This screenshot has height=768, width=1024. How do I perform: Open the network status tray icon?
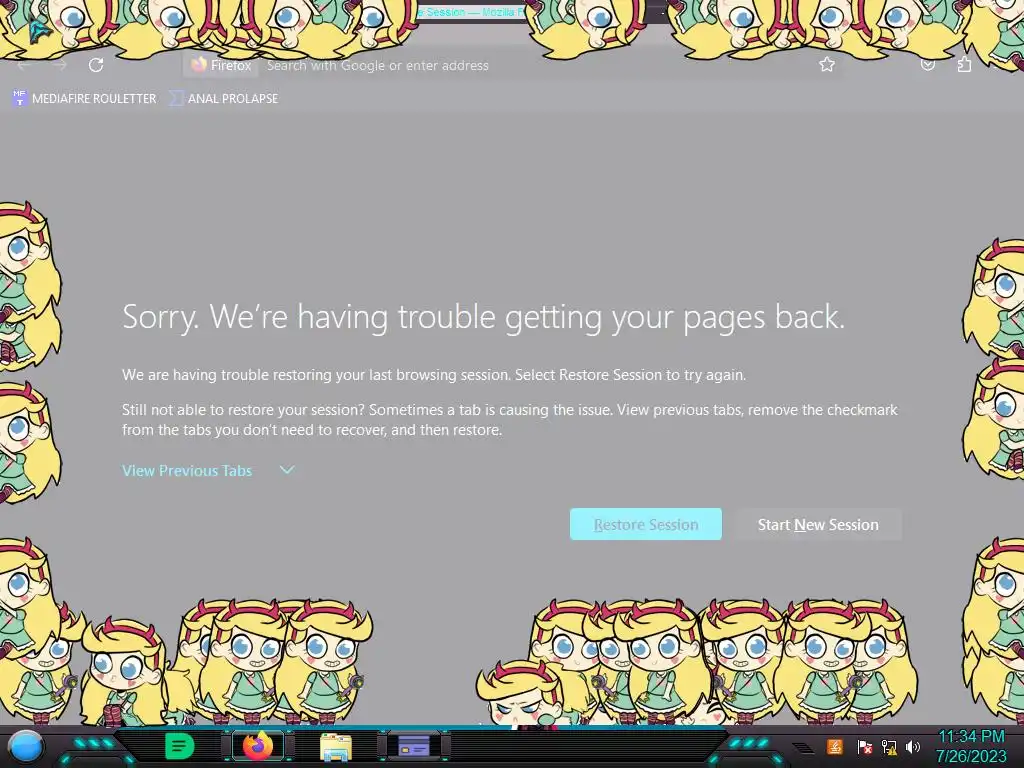889,746
